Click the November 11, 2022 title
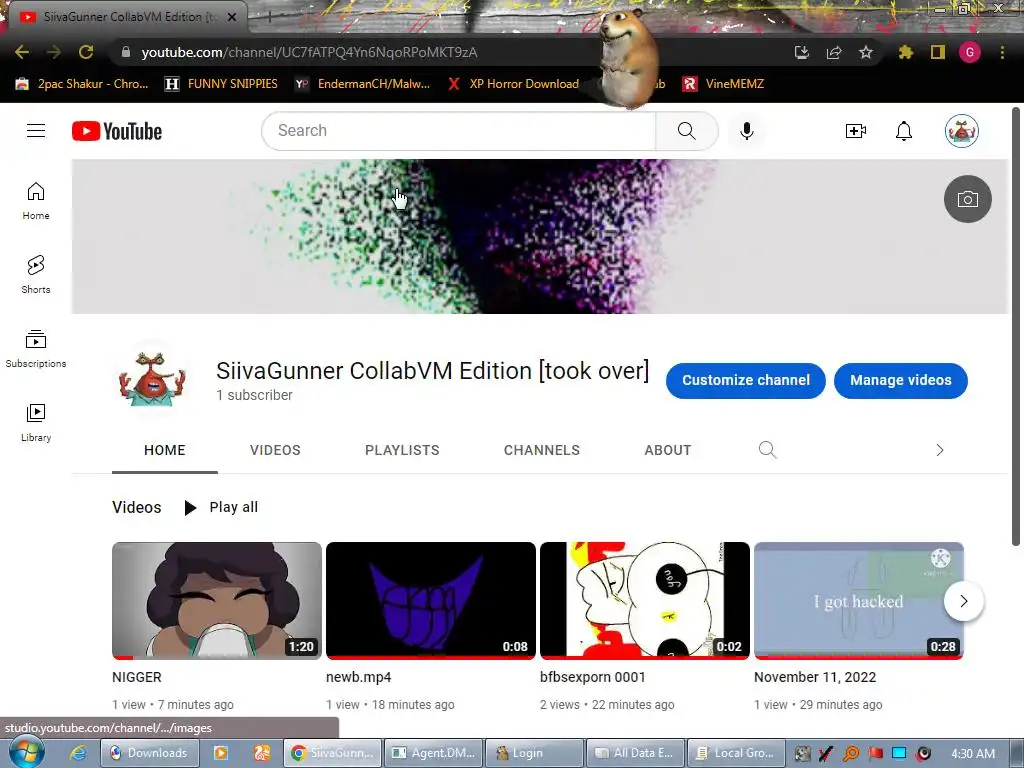 pyautogui.click(x=815, y=677)
